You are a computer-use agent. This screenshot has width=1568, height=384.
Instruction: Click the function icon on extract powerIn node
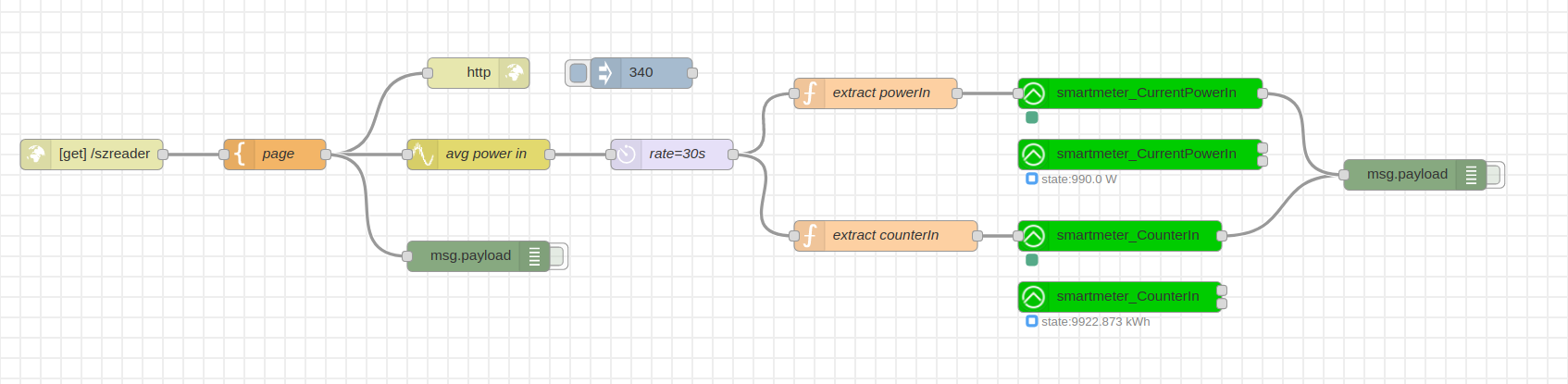point(810,93)
